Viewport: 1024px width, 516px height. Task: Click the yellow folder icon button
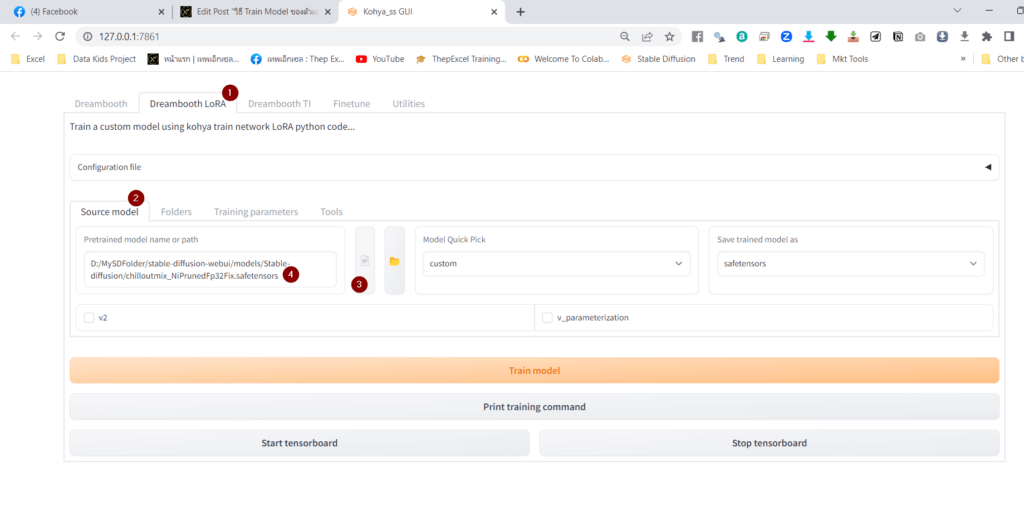click(395, 261)
